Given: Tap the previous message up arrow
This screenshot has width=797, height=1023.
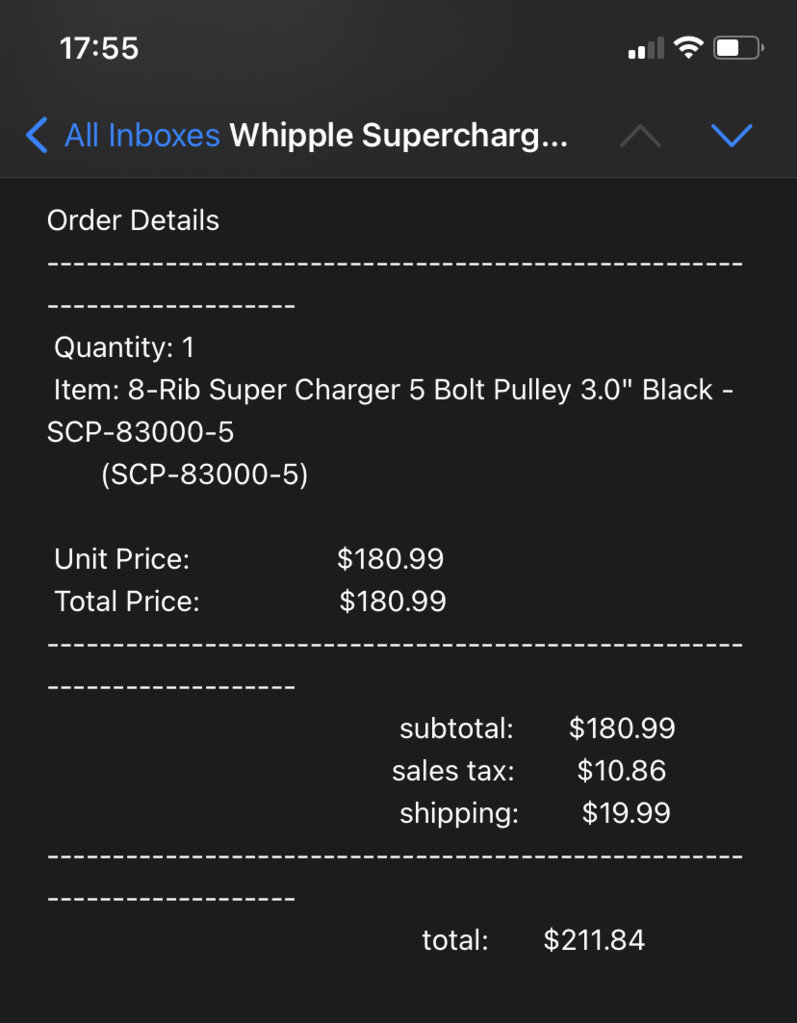Looking at the screenshot, I should click(640, 136).
